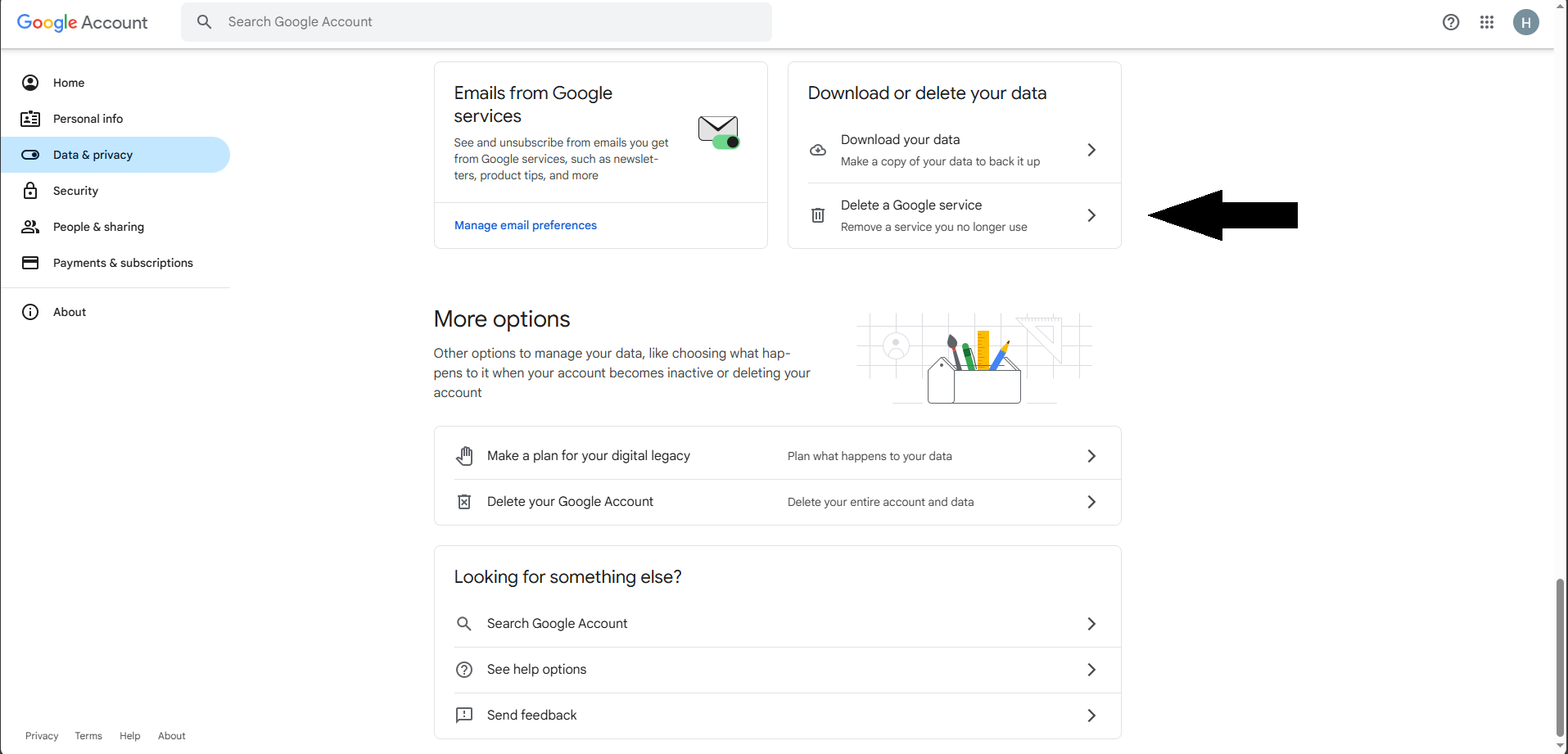Click Delete a Google service option

(955, 215)
